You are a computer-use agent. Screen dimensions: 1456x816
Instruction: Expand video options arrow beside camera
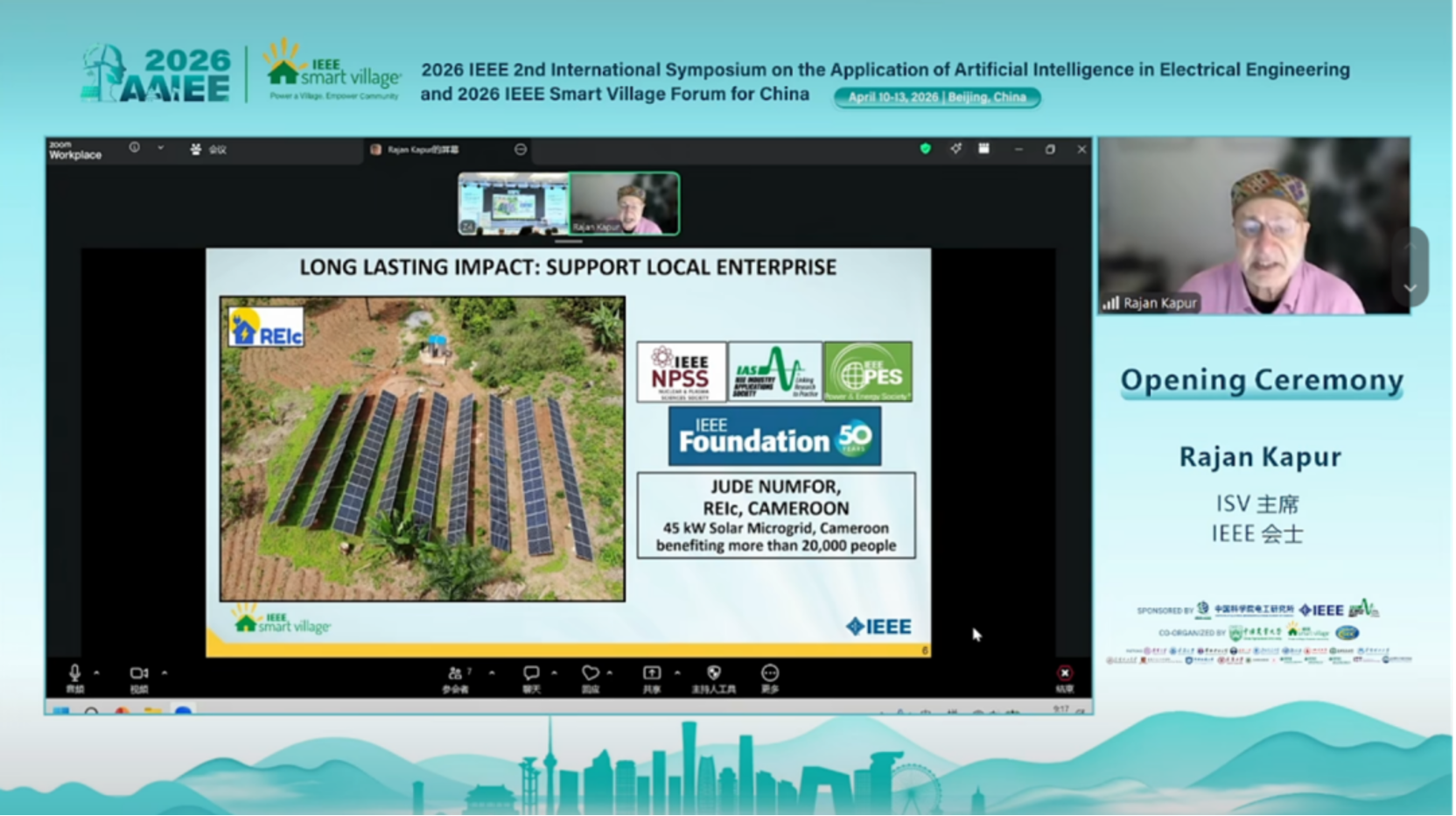(164, 673)
